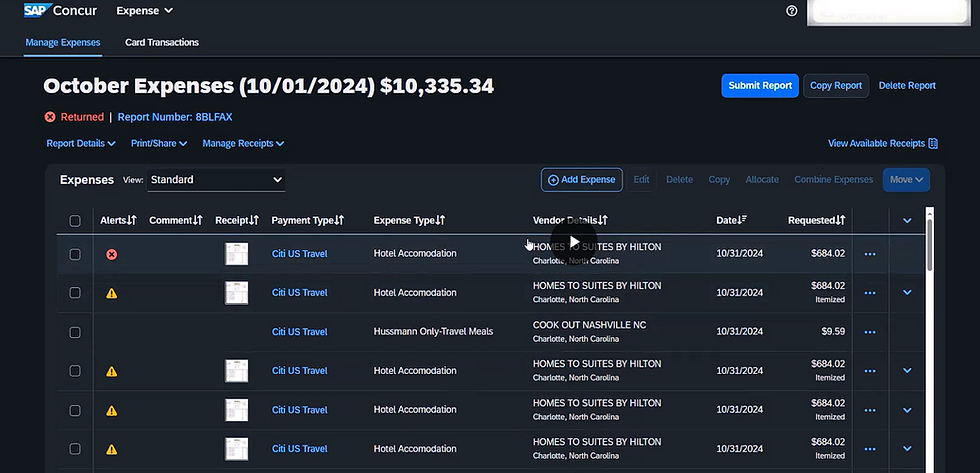
Task: Click the Allocate toolbar button
Action: (x=762, y=180)
